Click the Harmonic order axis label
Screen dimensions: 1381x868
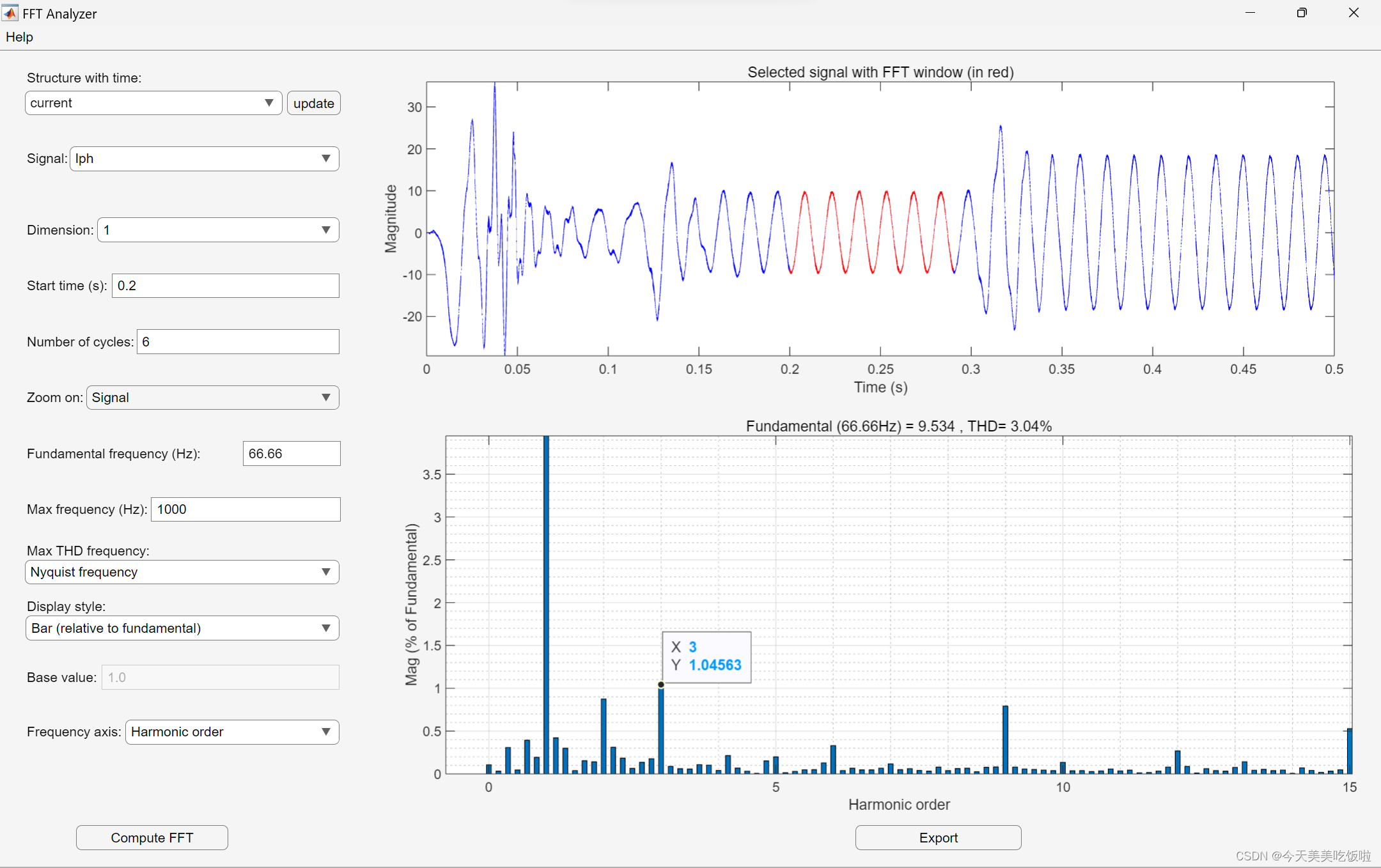pyautogui.click(x=899, y=805)
